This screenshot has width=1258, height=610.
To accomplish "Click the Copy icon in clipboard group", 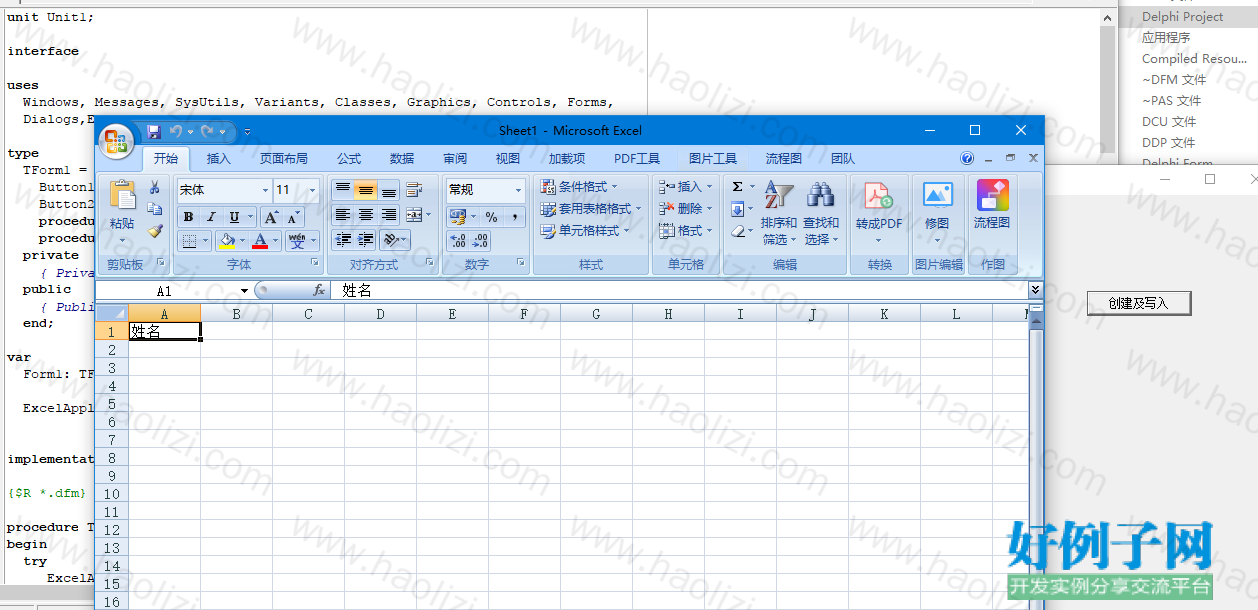I will pyautogui.click(x=154, y=209).
